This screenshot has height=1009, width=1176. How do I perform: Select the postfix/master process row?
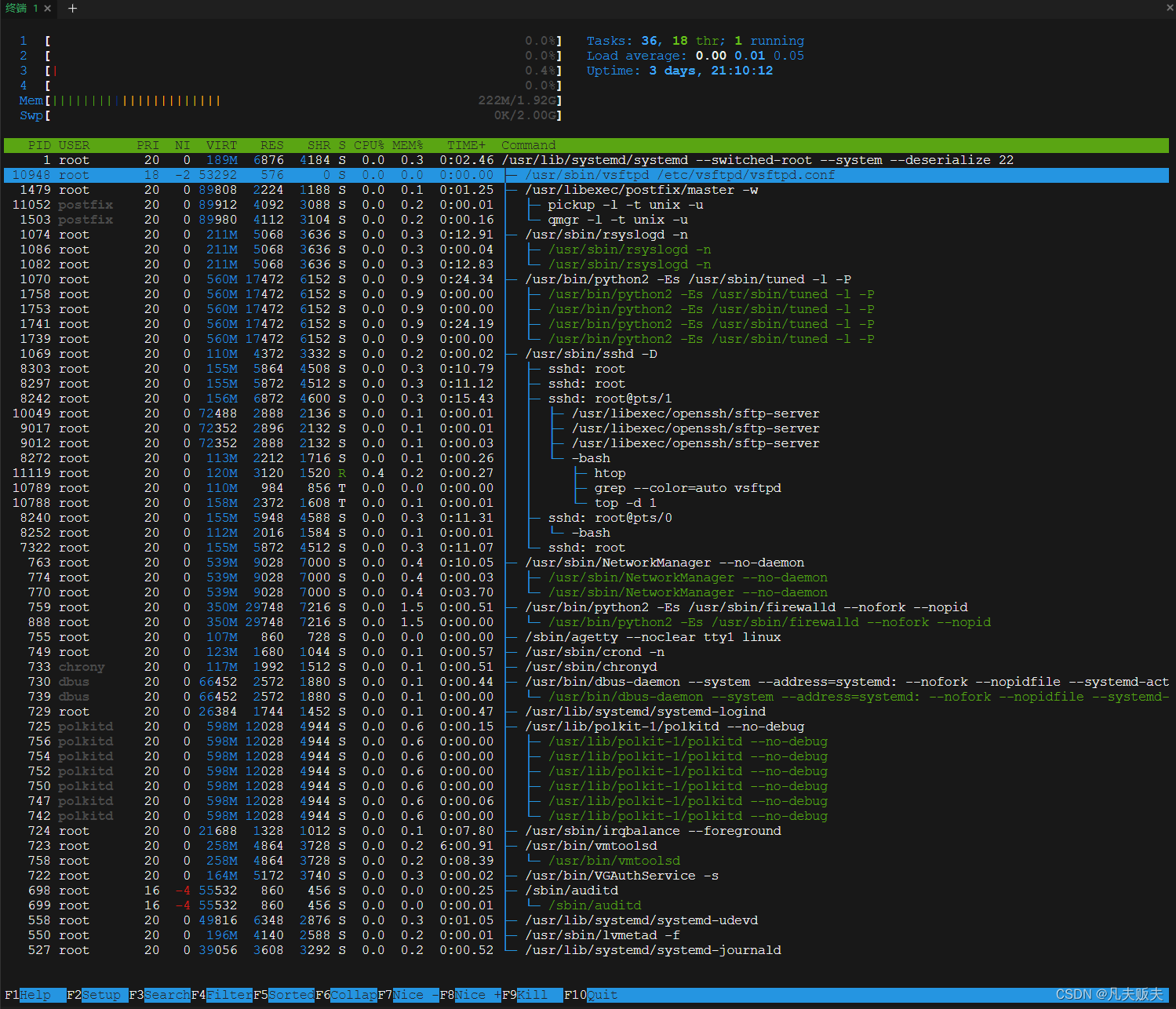pos(586,190)
